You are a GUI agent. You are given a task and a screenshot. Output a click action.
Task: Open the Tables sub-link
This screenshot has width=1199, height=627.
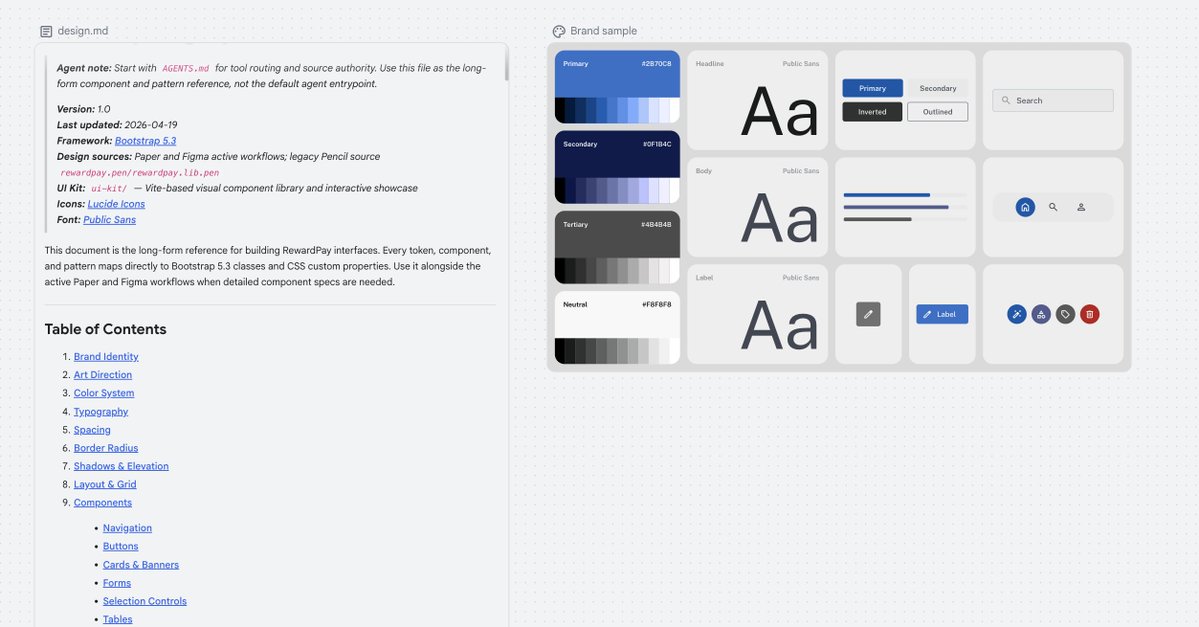click(118, 619)
